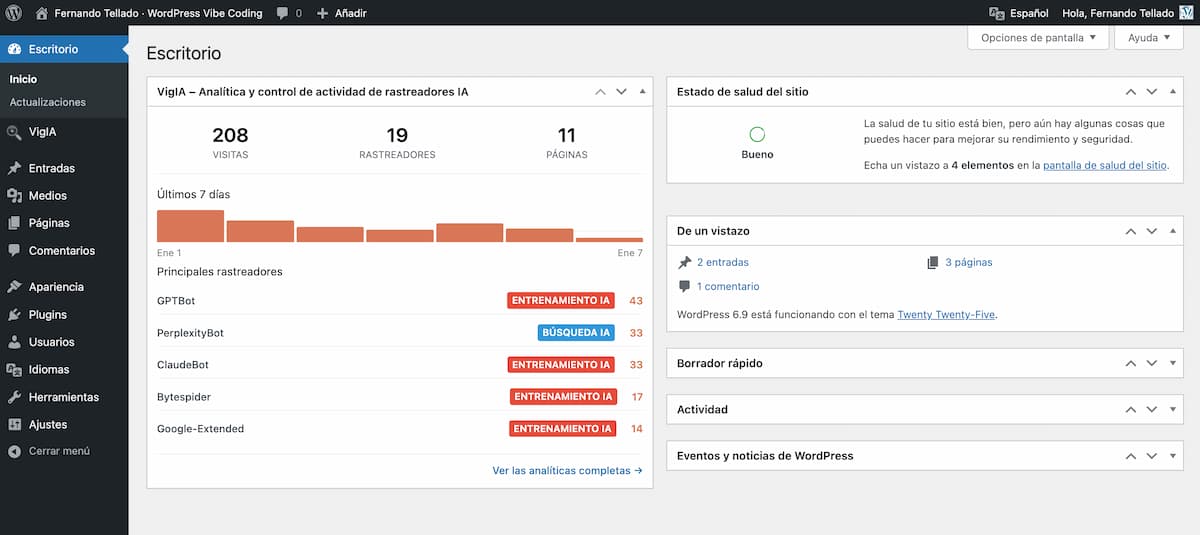Click the VigIA magnifier icon in sidebar

(14, 132)
